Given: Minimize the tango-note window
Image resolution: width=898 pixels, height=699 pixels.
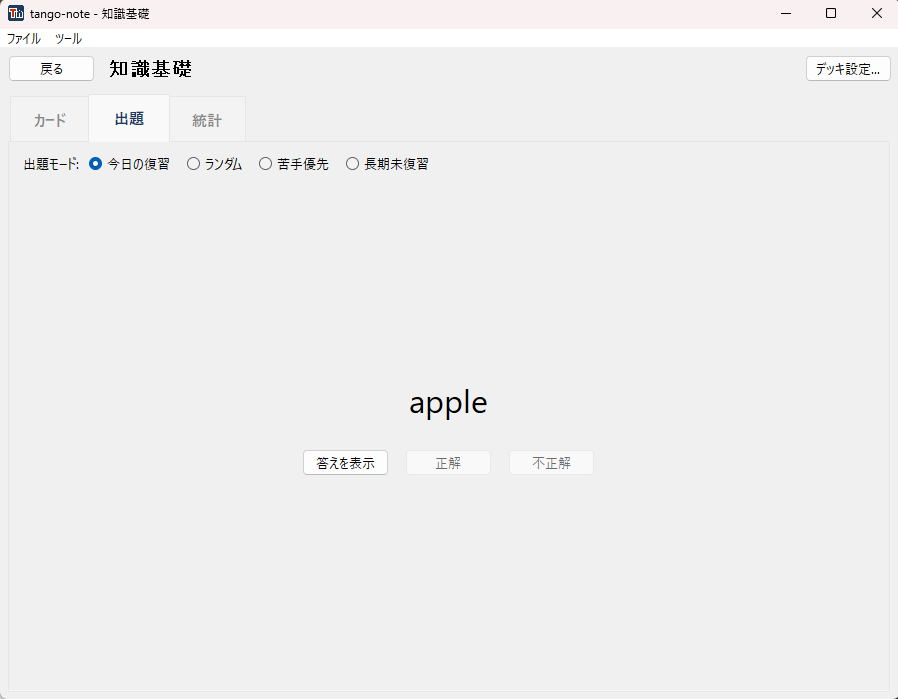Looking at the screenshot, I should (x=786, y=13).
